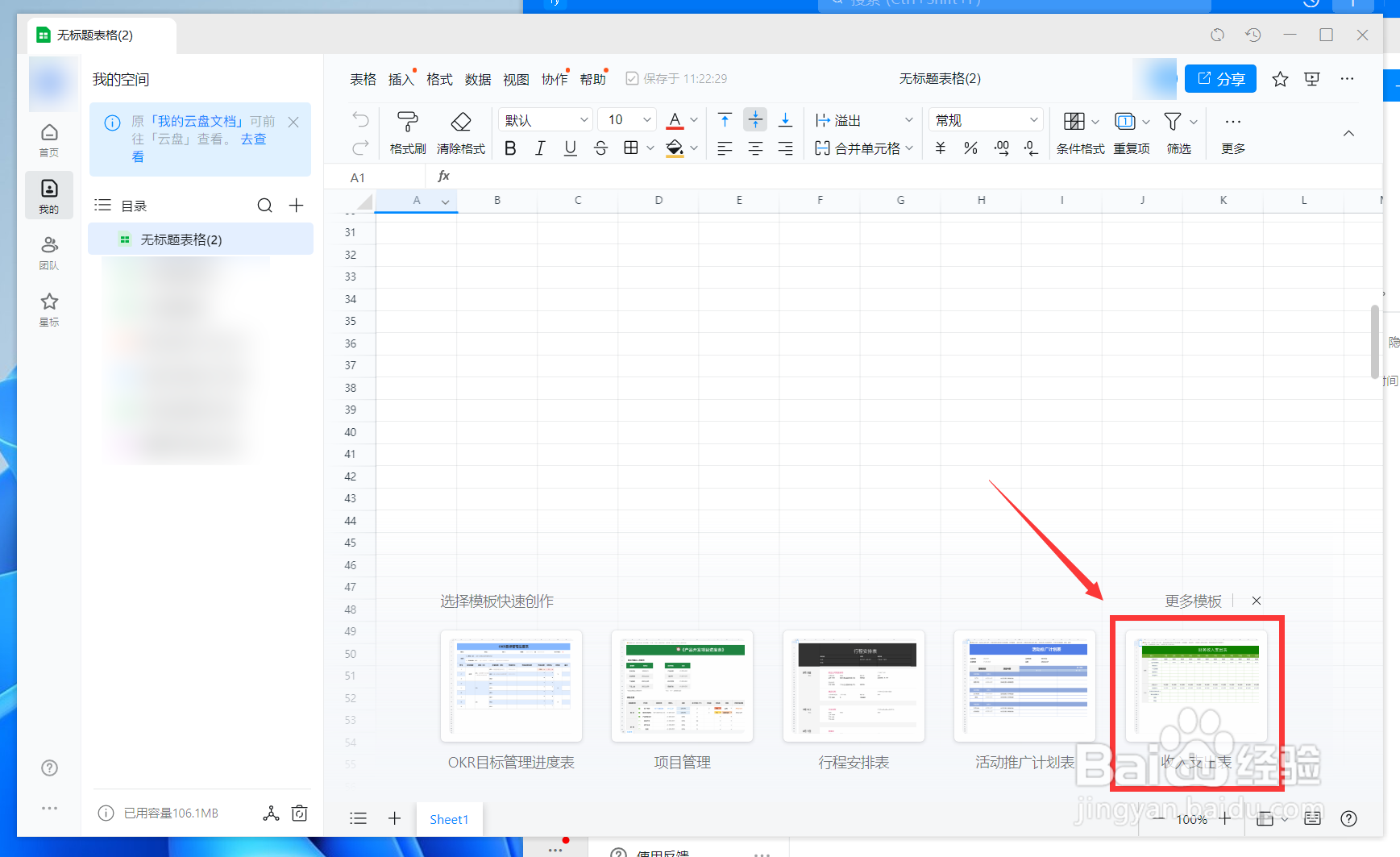Expand the text overflow (溢出) dropdown
Viewport: 1400px width, 857px height.
point(908,120)
